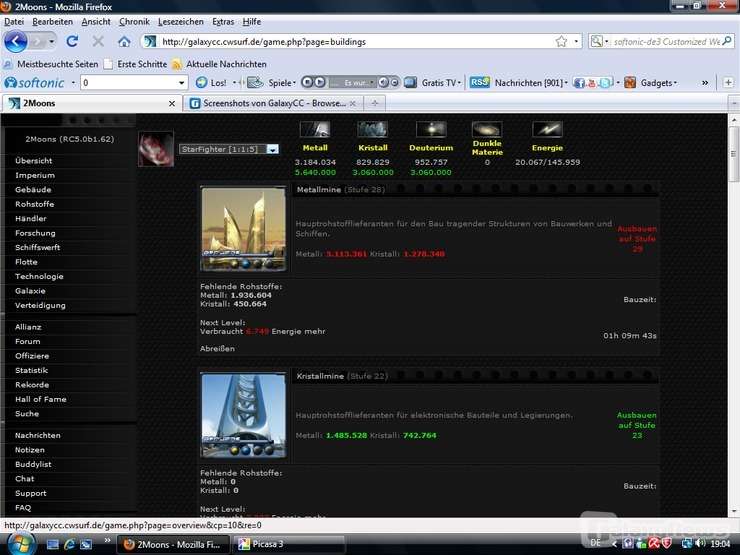Bookmark this page with the star icon
The height and width of the screenshot is (555, 740).
click(x=561, y=42)
